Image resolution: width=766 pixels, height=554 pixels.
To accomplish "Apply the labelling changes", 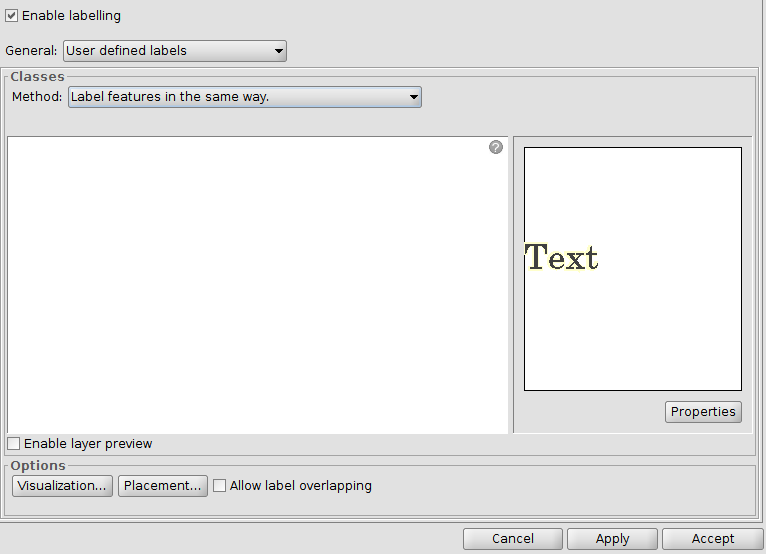I will (612, 539).
